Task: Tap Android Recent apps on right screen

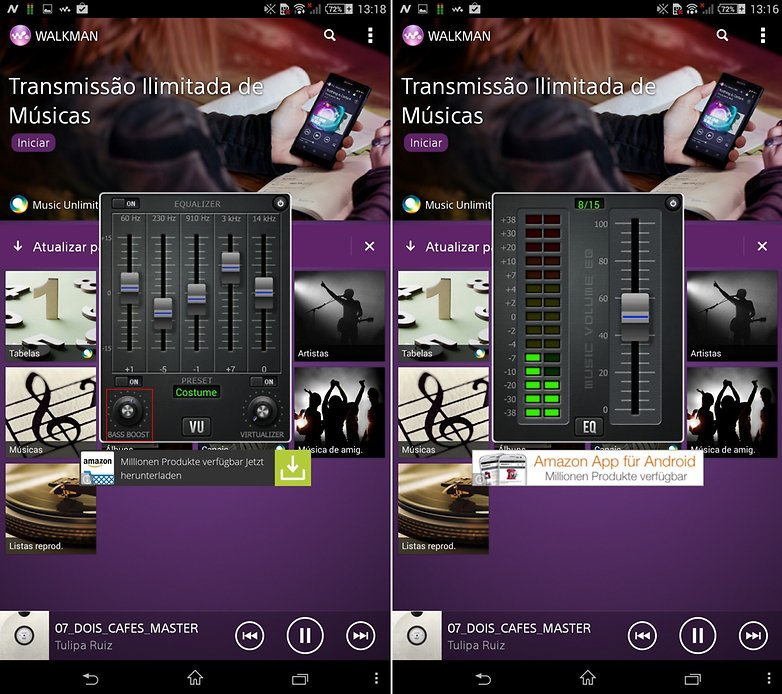Action: tap(692, 679)
